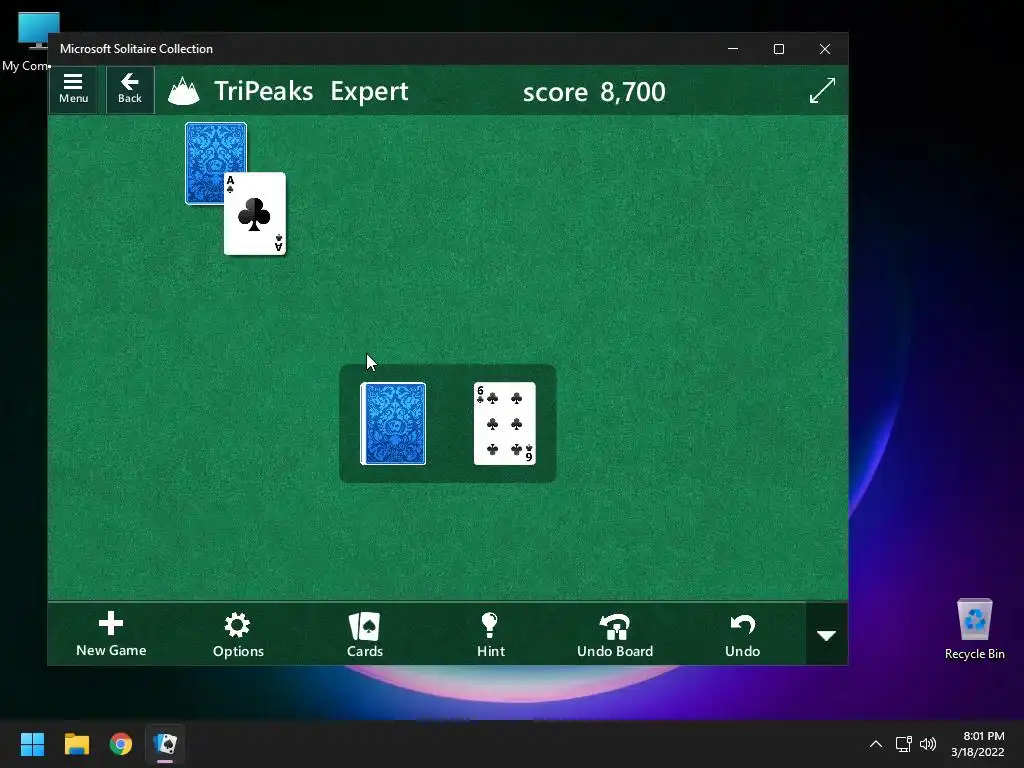Minimize the Solitaire Collection window
Viewport: 1024px width, 768px height.
(733, 49)
